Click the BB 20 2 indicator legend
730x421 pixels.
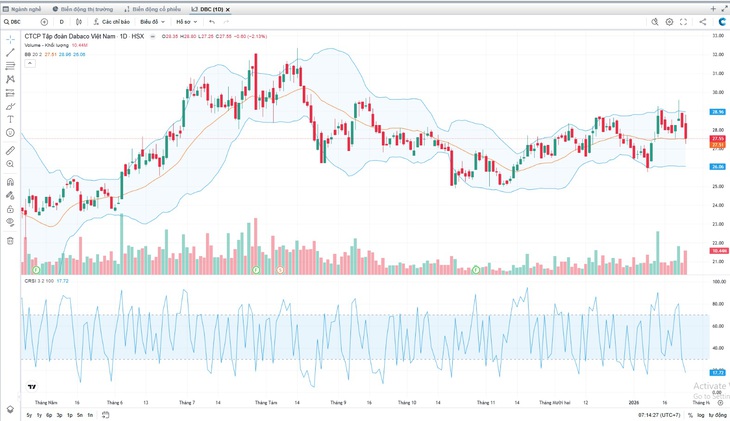click(33, 54)
